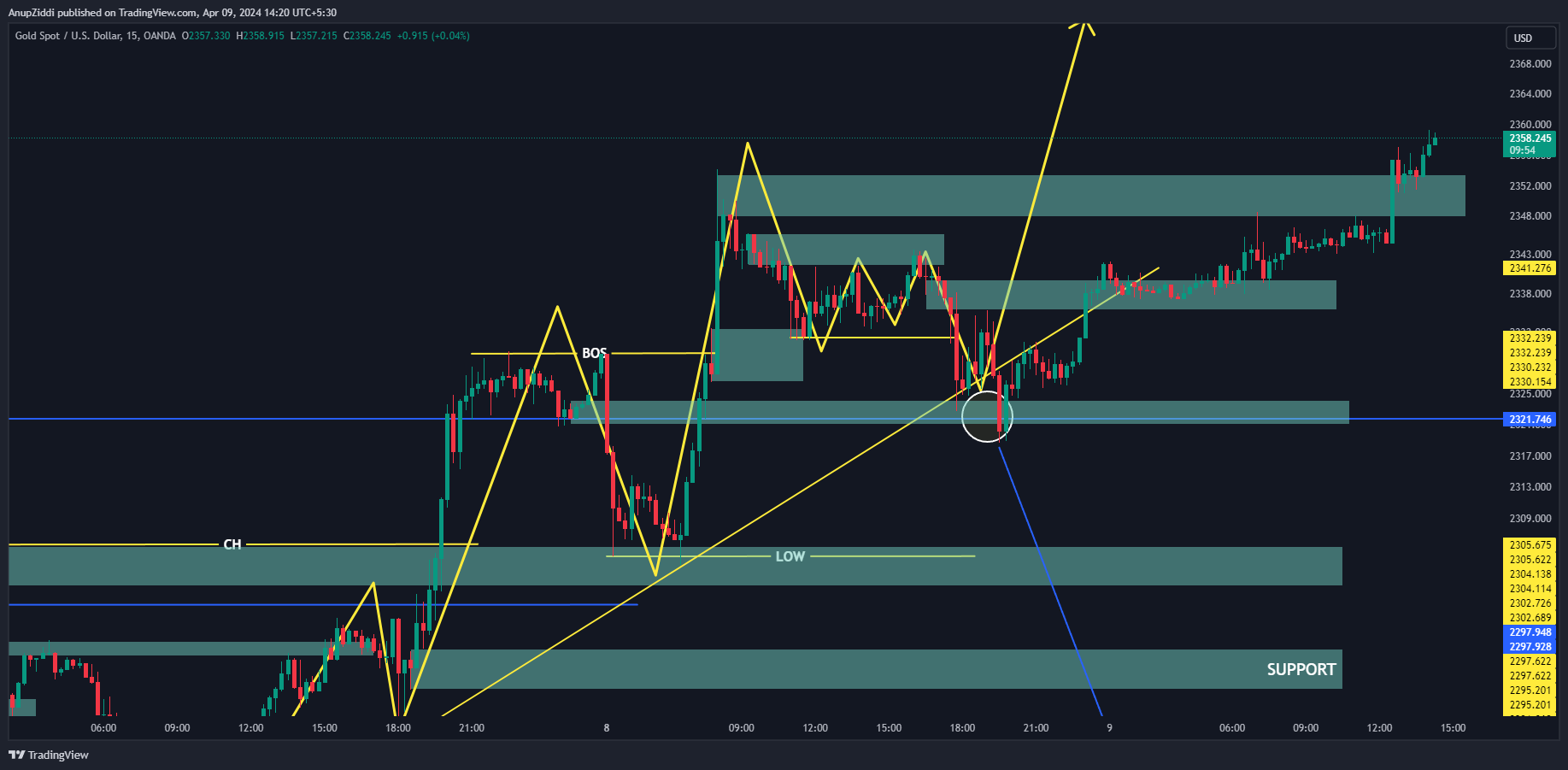Select the low value L2357.215
1568x770 pixels.
(314, 36)
